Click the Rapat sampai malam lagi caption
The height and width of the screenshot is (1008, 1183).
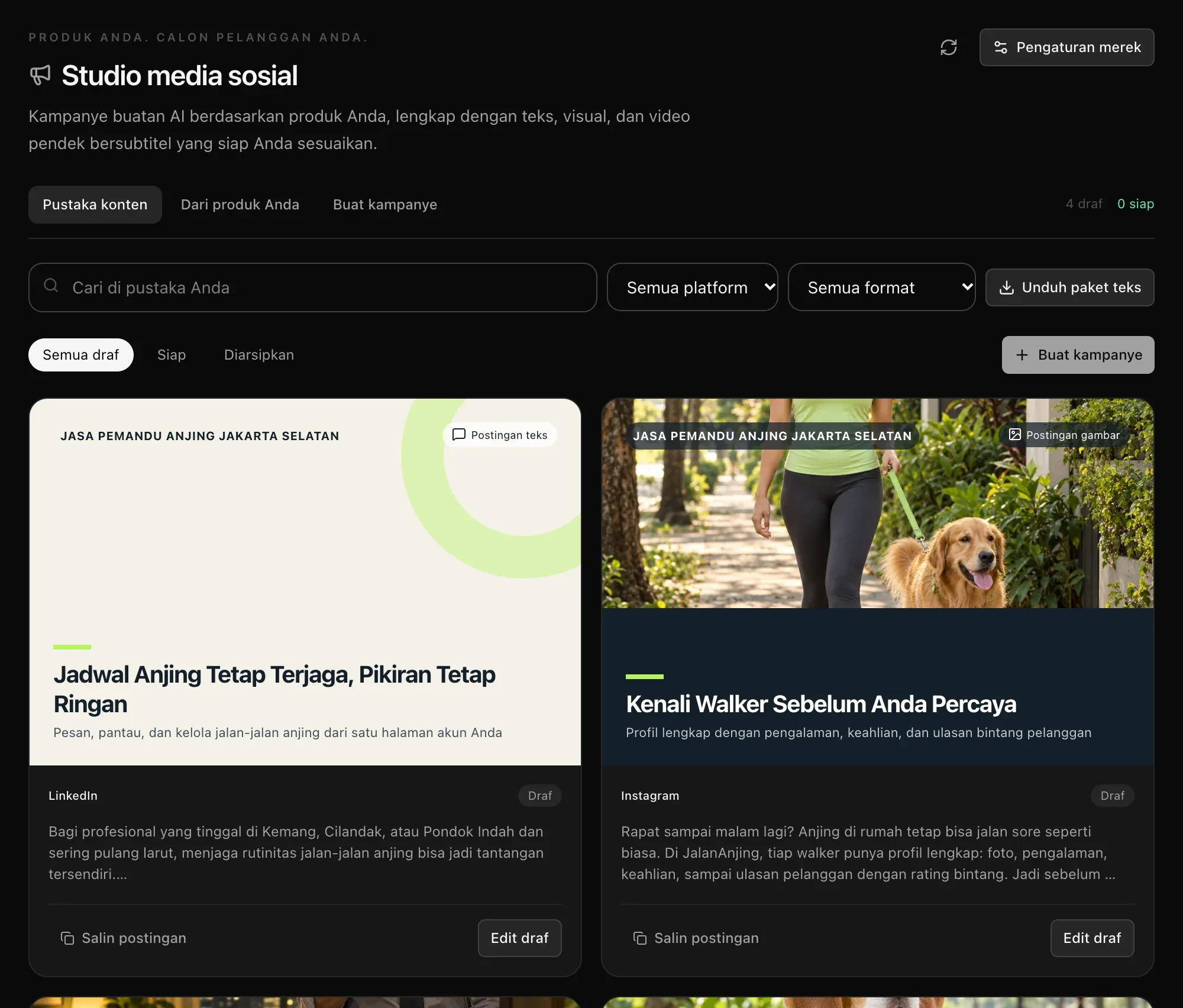click(x=868, y=852)
